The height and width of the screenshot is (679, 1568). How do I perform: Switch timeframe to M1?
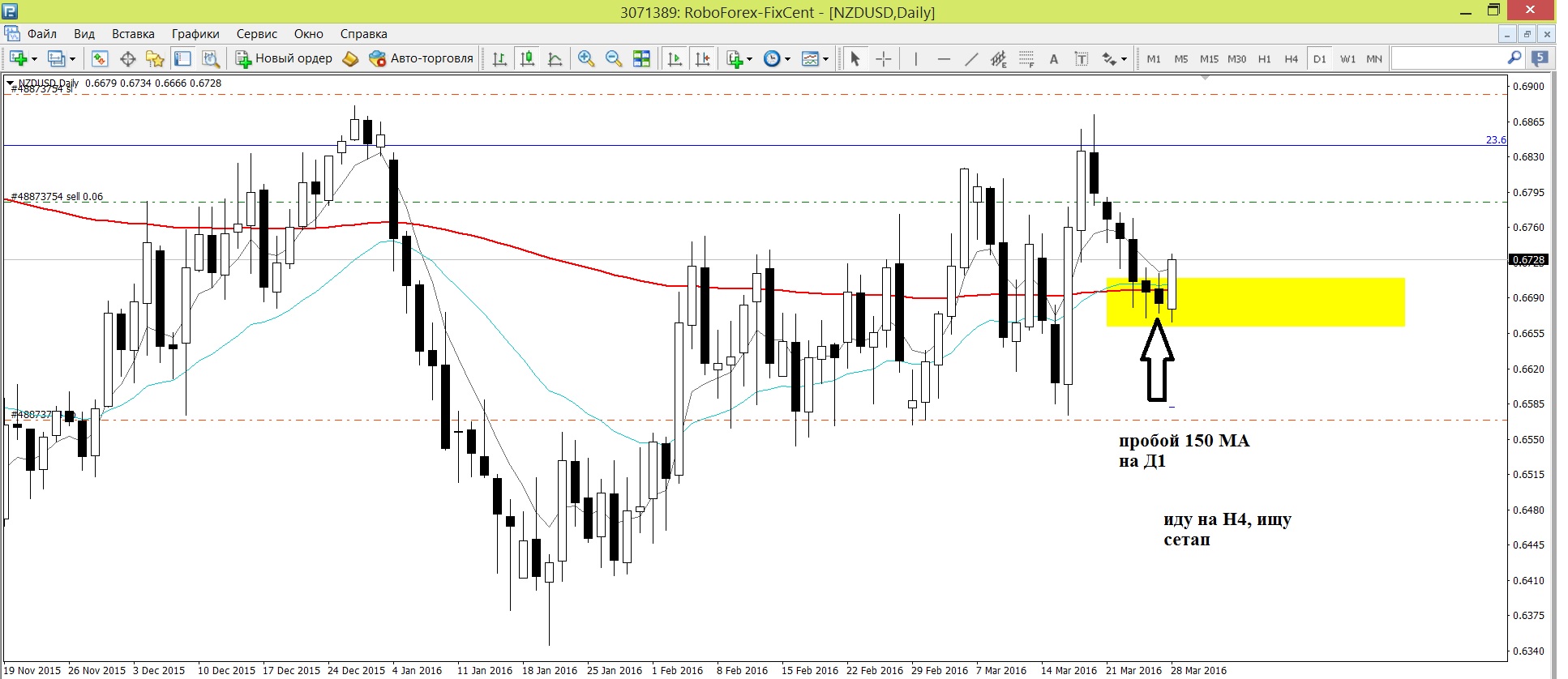(1154, 58)
